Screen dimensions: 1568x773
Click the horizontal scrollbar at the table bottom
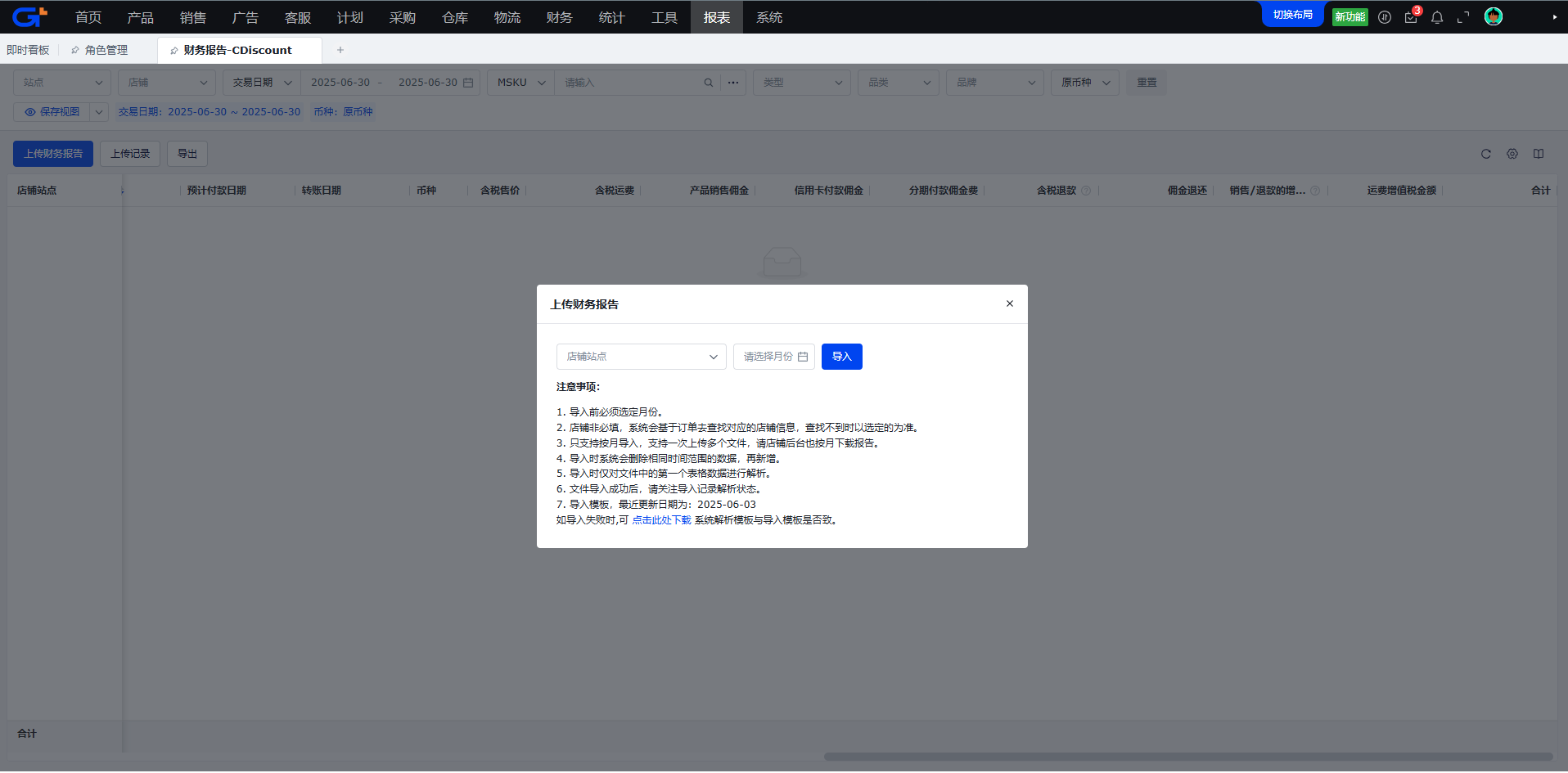coord(1188,757)
